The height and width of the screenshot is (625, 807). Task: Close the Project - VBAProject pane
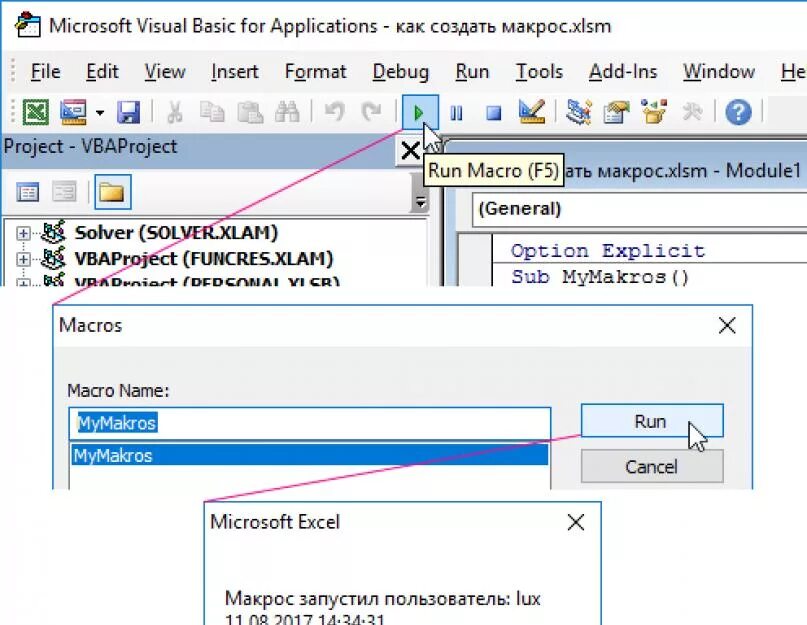(x=410, y=151)
